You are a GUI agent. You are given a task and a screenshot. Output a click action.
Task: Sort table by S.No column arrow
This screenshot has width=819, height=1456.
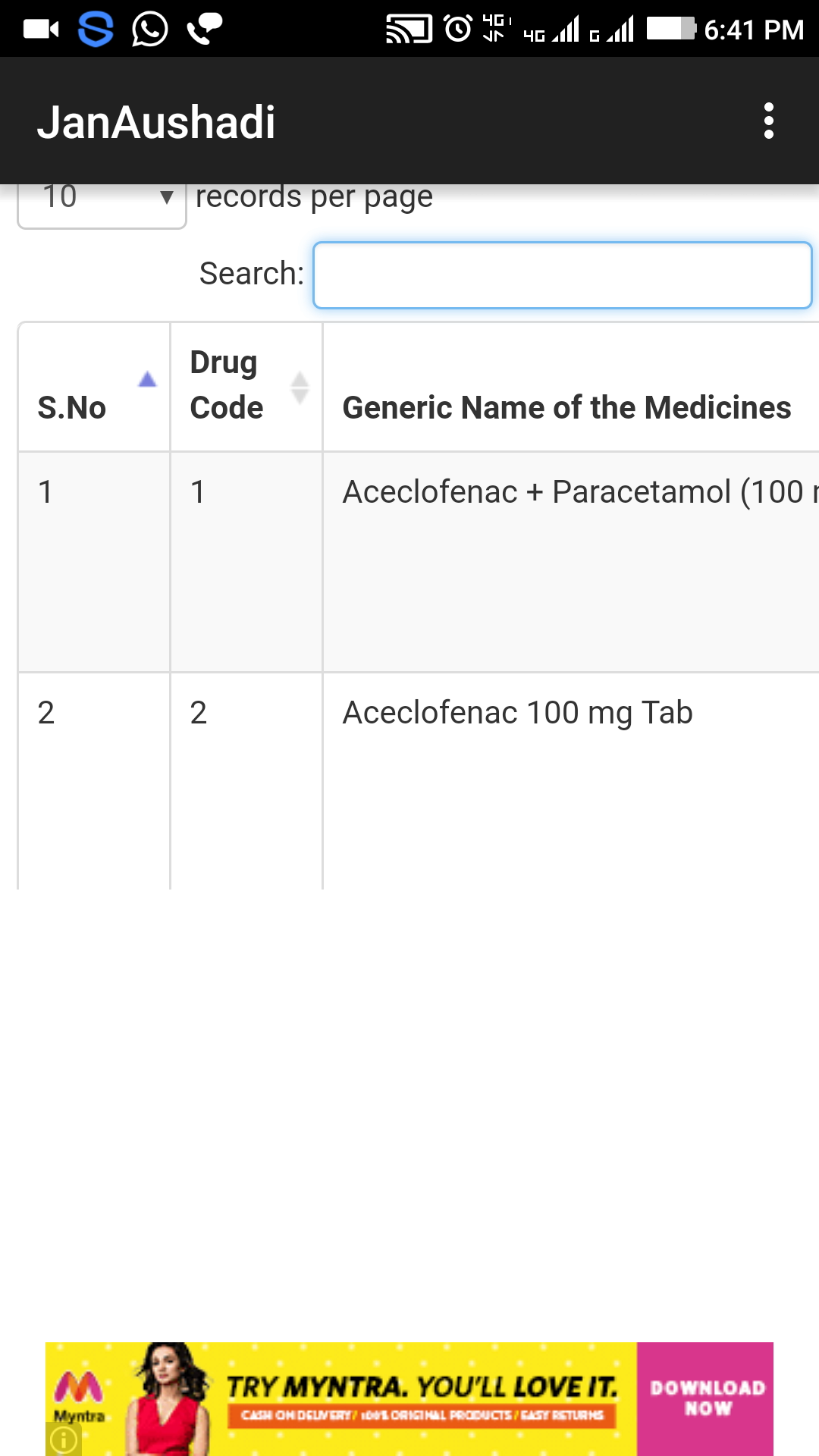[x=147, y=379]
